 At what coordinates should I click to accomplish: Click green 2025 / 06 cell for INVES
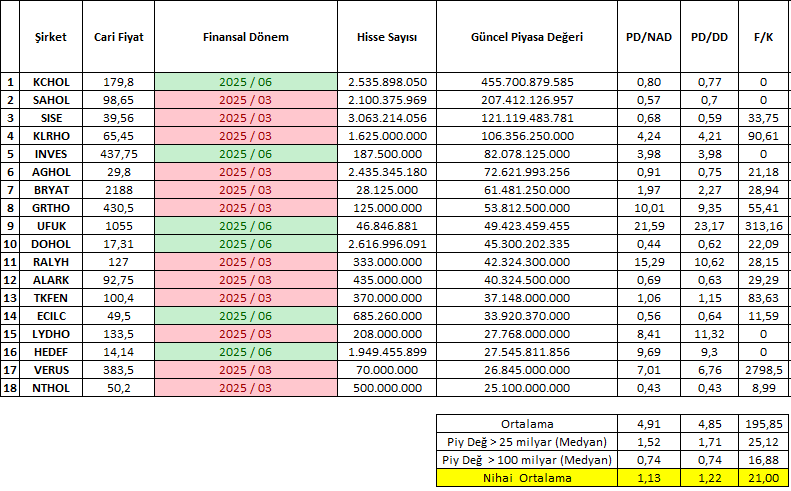(x=246, y=153)
